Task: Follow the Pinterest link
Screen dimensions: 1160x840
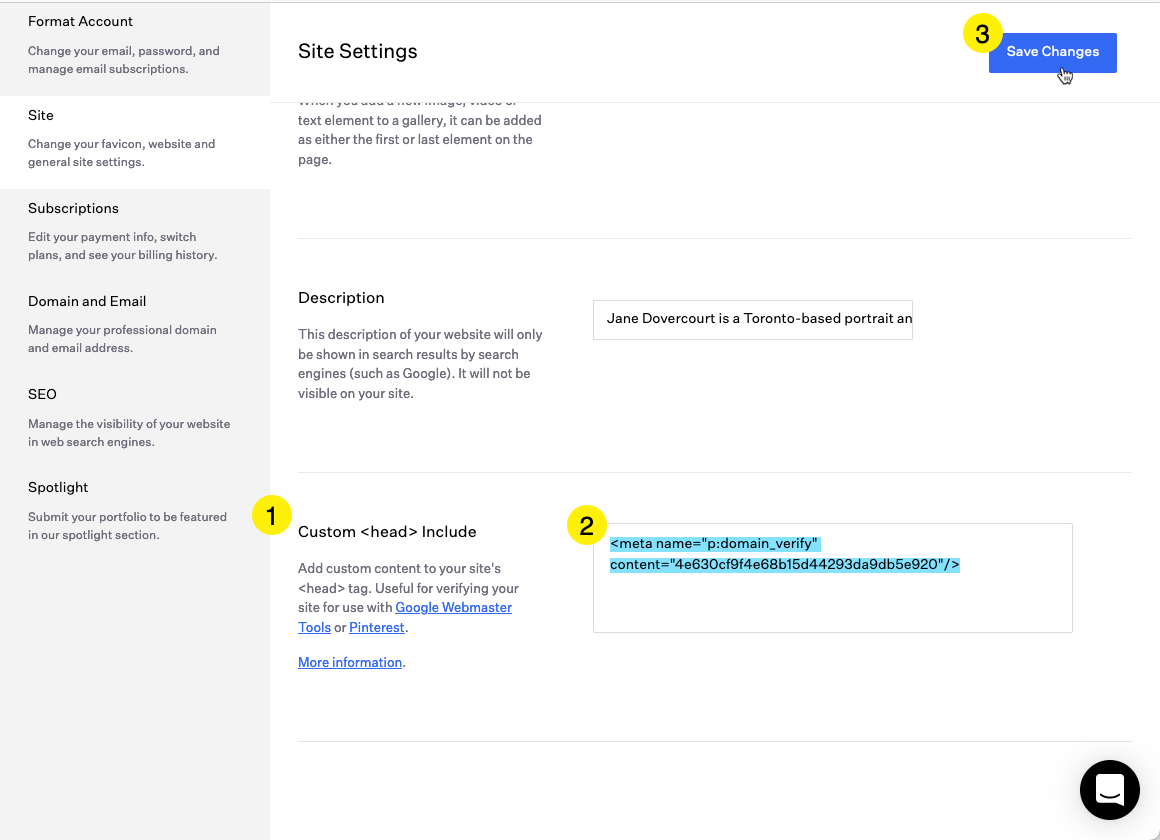Action: pyautogui.click(x=377, y=627)
